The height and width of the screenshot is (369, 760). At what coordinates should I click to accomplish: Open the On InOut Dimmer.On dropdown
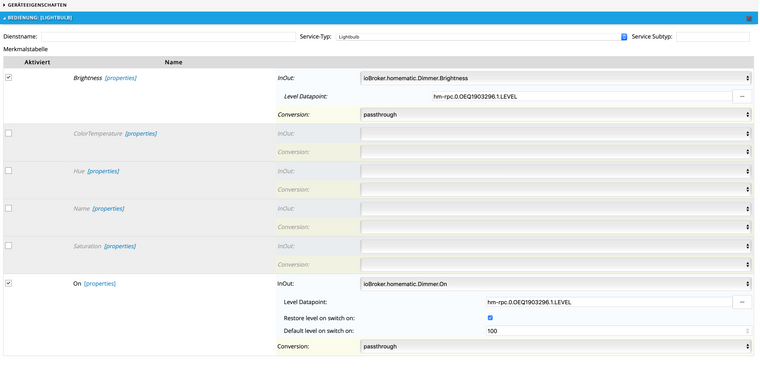[556, 284]
